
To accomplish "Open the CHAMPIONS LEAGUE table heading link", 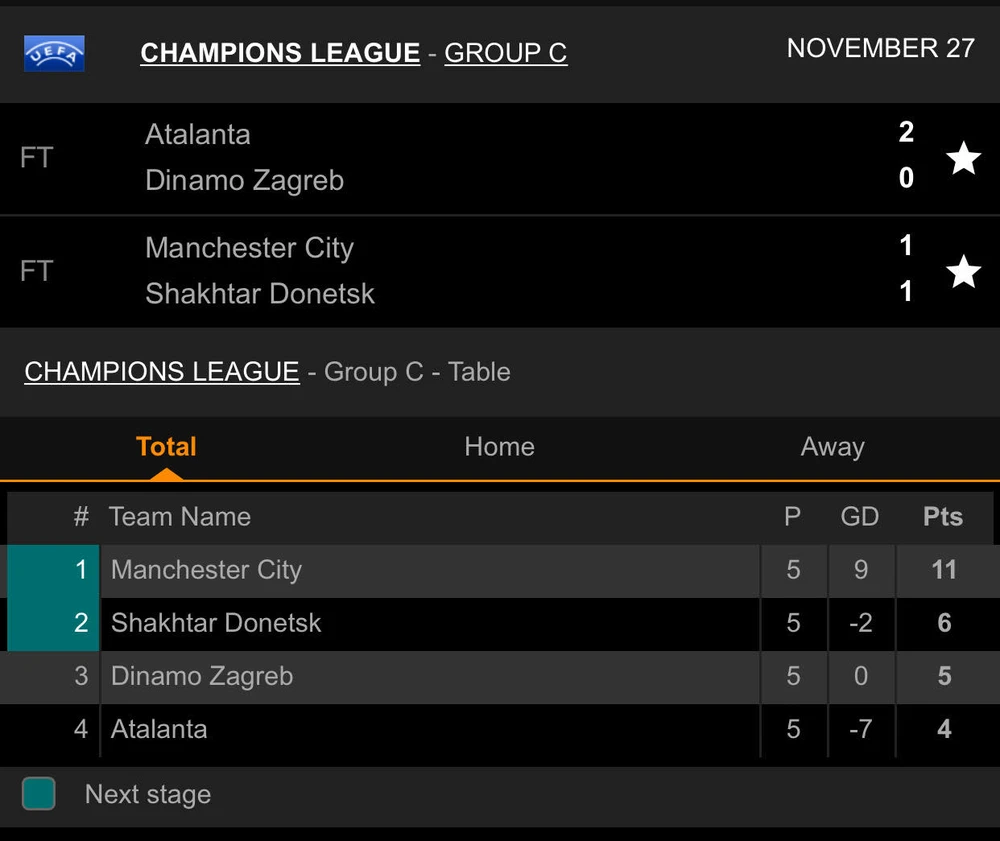I will coord(162,372).
